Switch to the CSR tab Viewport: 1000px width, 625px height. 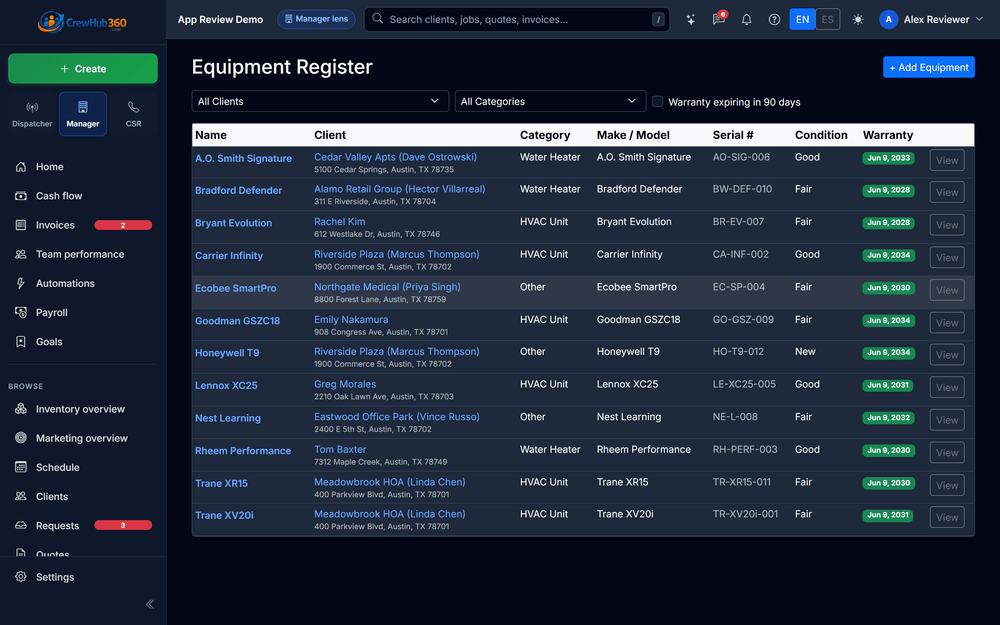[133, 114]
